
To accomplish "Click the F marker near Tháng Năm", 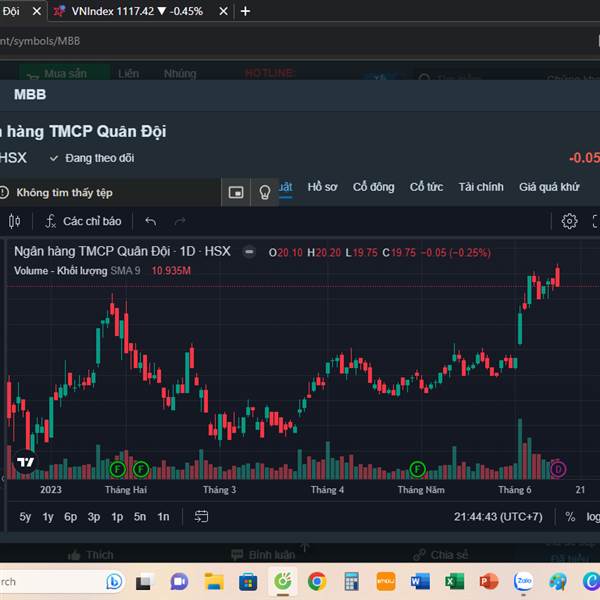I will click(417, 469).
